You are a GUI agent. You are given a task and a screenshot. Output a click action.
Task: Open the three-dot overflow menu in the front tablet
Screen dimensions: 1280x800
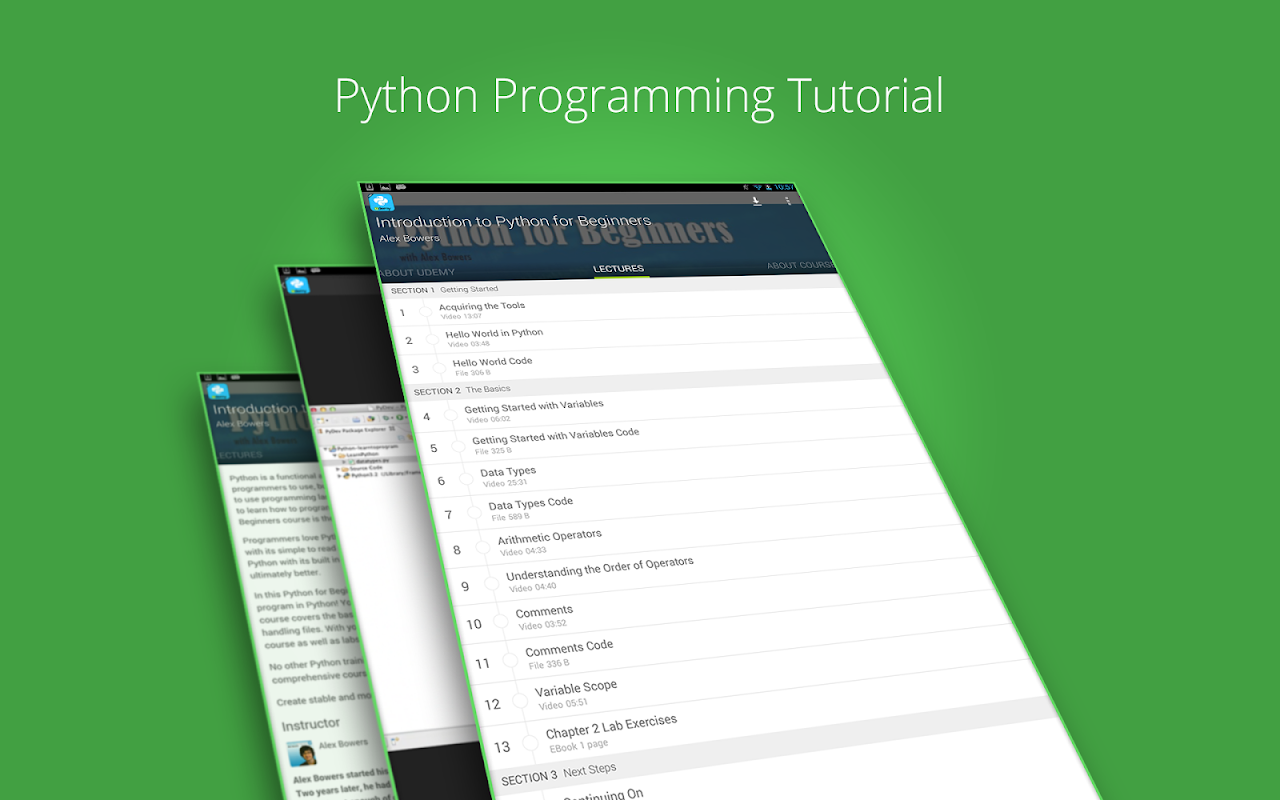click(x=788, y=201)
